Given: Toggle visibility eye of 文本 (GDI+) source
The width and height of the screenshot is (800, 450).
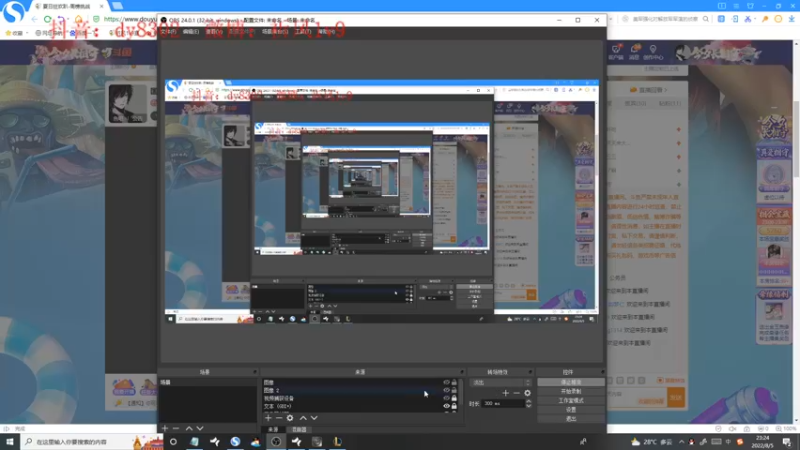Looking at the screenshot, I should coord(446,406).
